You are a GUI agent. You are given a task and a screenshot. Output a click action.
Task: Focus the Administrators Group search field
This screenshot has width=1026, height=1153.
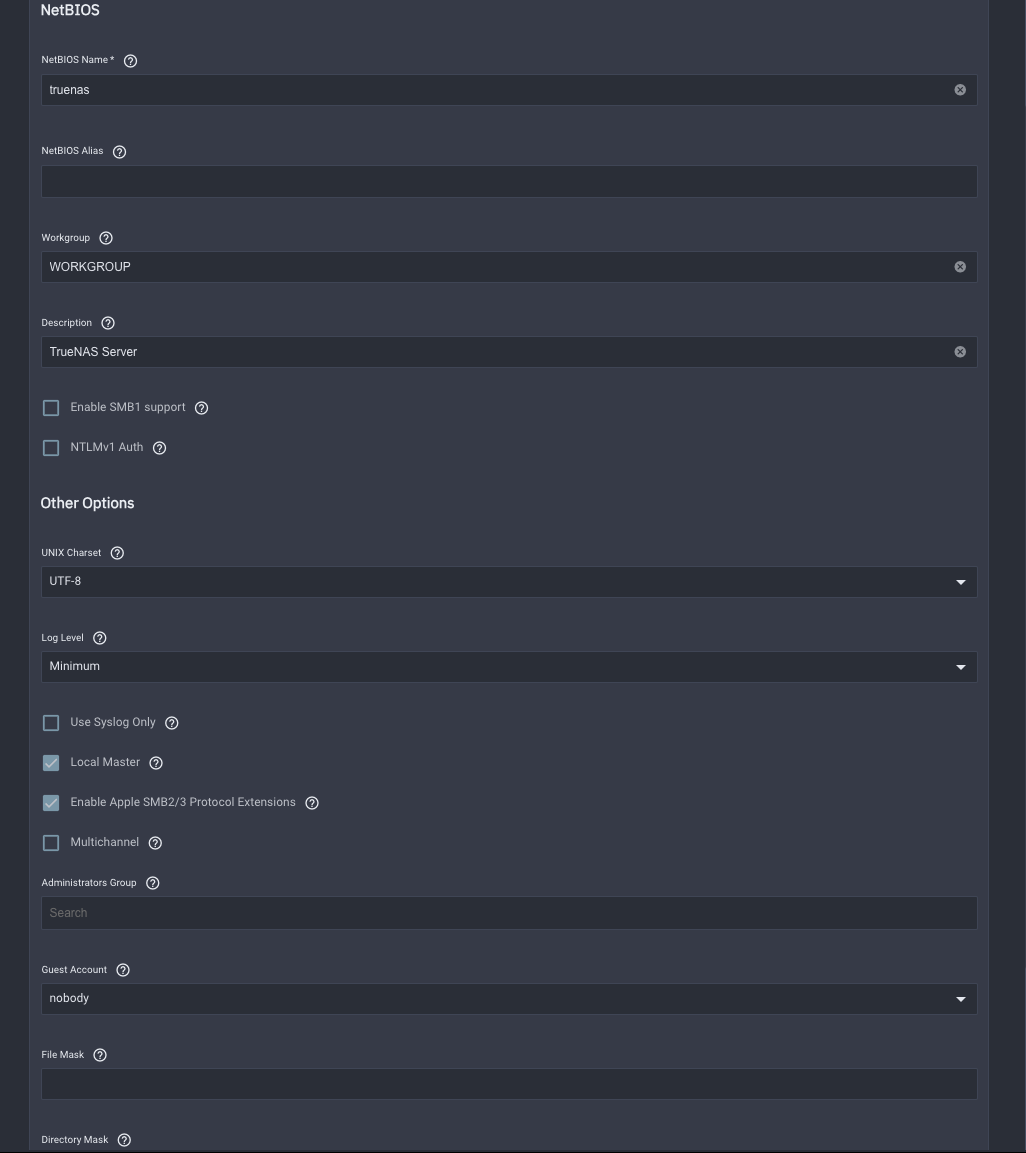pos(509,913)
